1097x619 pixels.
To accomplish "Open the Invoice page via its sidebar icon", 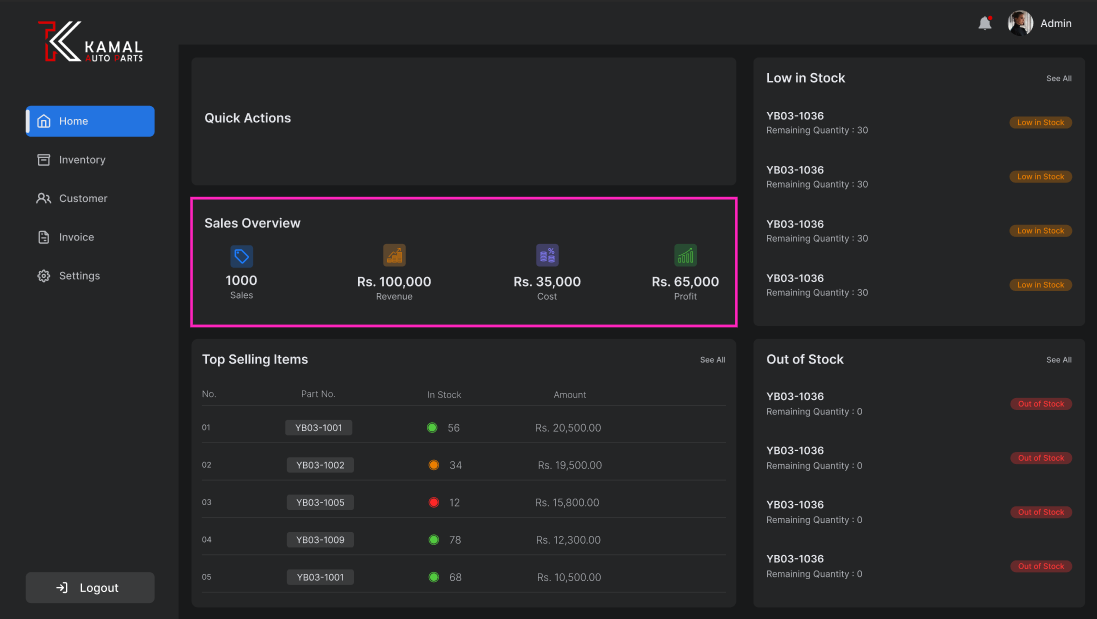I will (x=43, y=237).
